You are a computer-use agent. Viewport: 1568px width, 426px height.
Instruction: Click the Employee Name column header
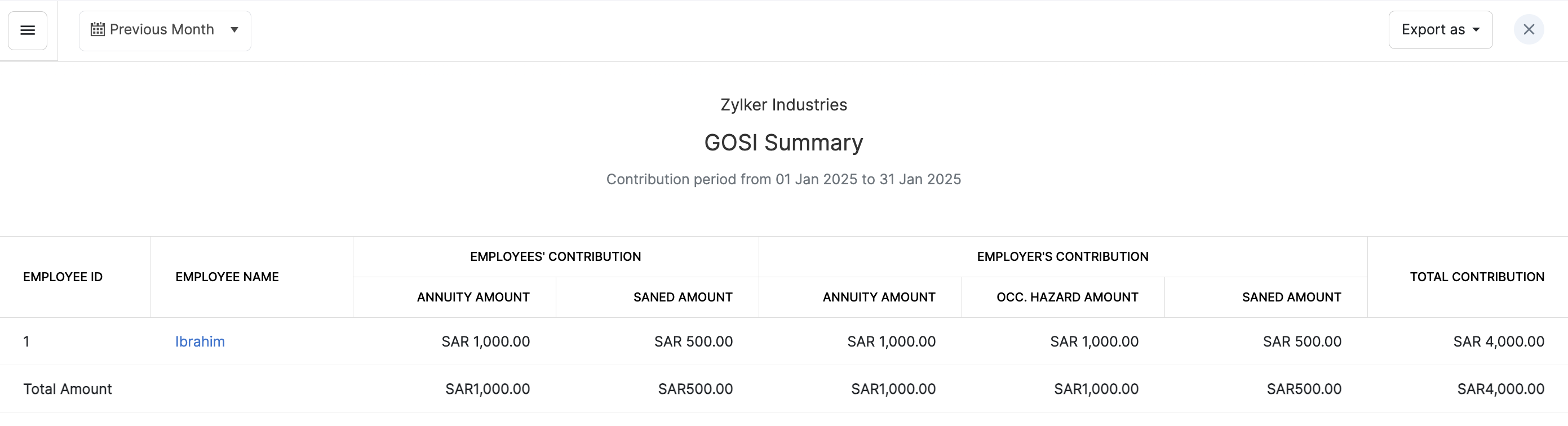(x=227, y=277)
